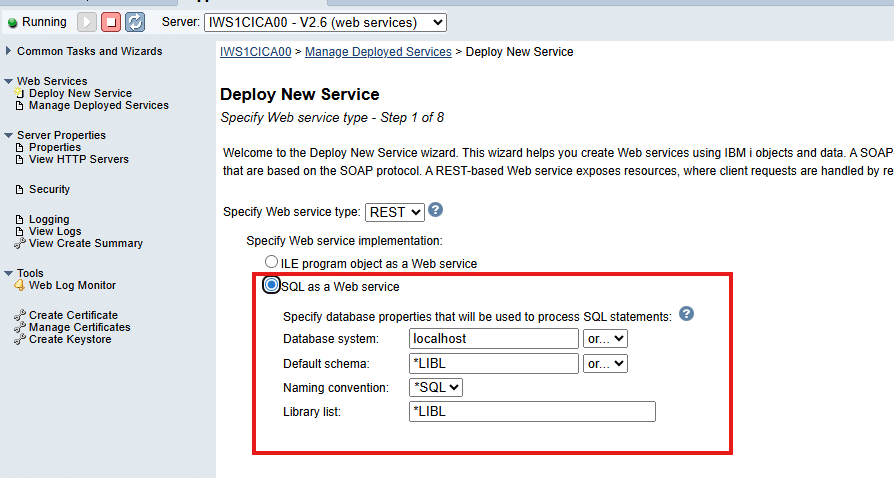Open Manage Deployed Services in sidebar
This screenshot has height=478, width=894.
(x=98, y=106)
